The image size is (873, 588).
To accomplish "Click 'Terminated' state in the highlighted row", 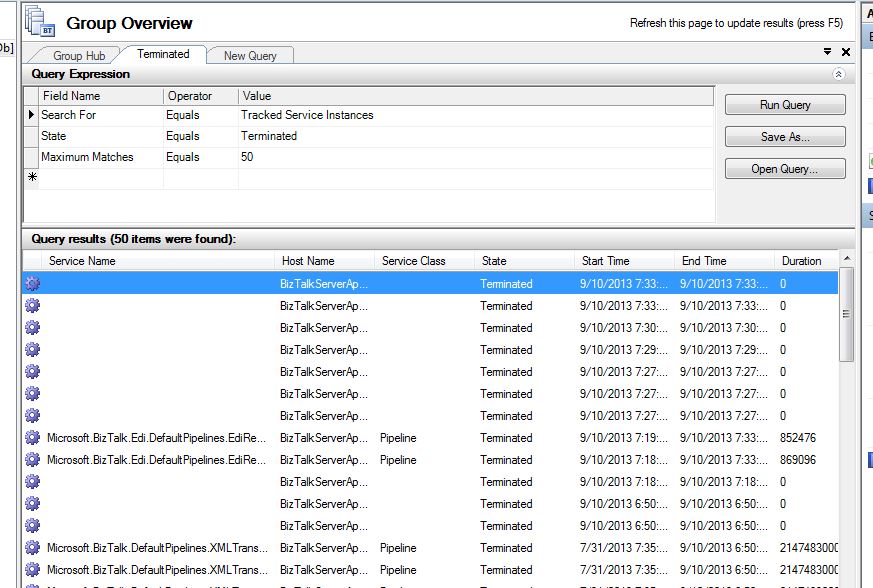I will (506, 283).
